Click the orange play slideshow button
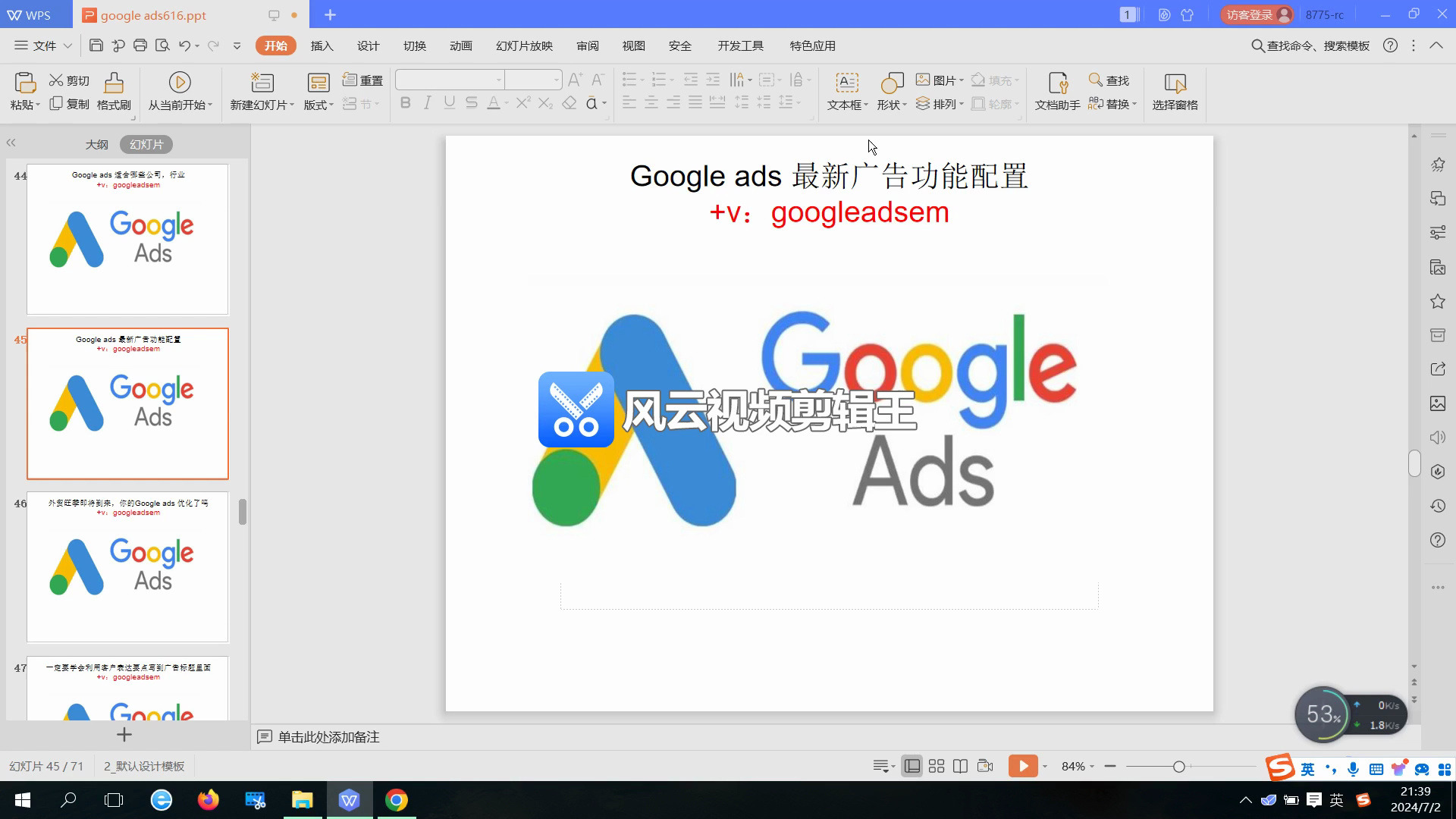1456x819 pixels. point(1023,766)
